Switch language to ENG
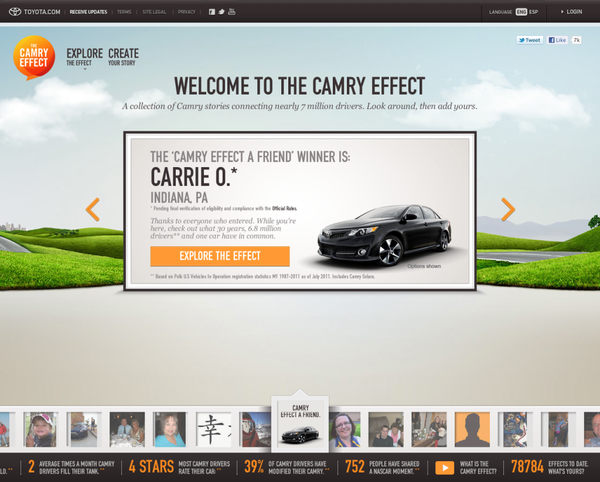The image size is (600, 482). coord(521,12)
